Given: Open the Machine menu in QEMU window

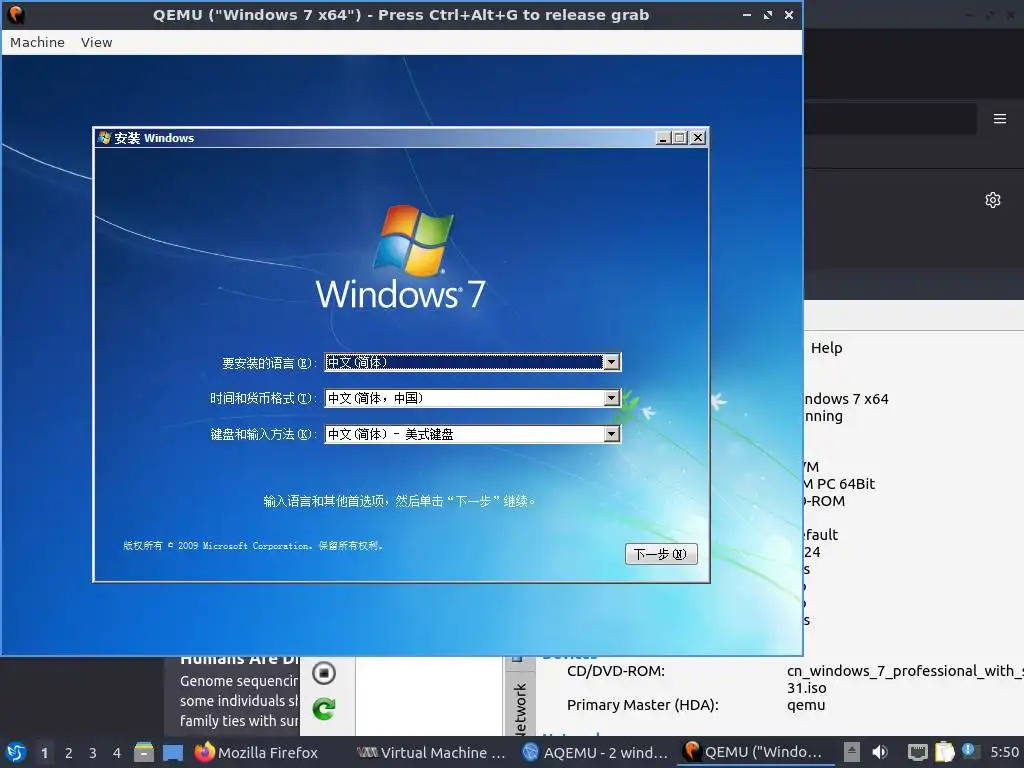Looking at the screenshot, I should pos(37,42).
